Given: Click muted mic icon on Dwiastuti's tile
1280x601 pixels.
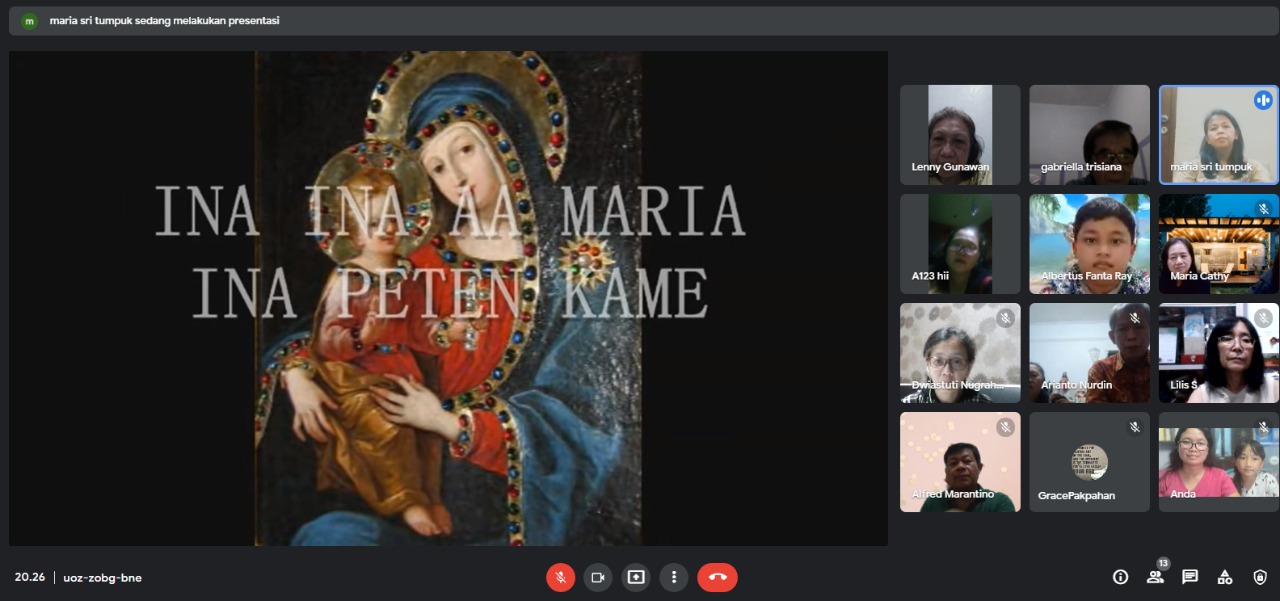Looking at the screenshot, I should [1005, 318].
